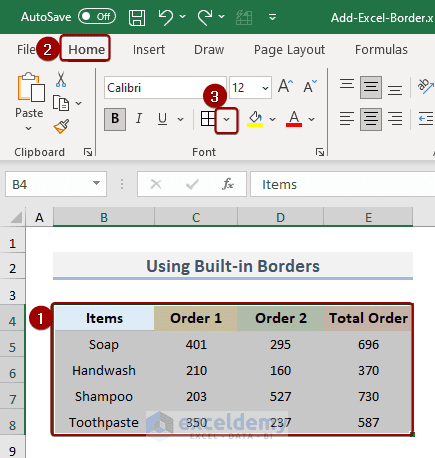Image resolution: width=435 pixels, height=458 pixels.
Task: Click Align Right icon
Action: 395,119
